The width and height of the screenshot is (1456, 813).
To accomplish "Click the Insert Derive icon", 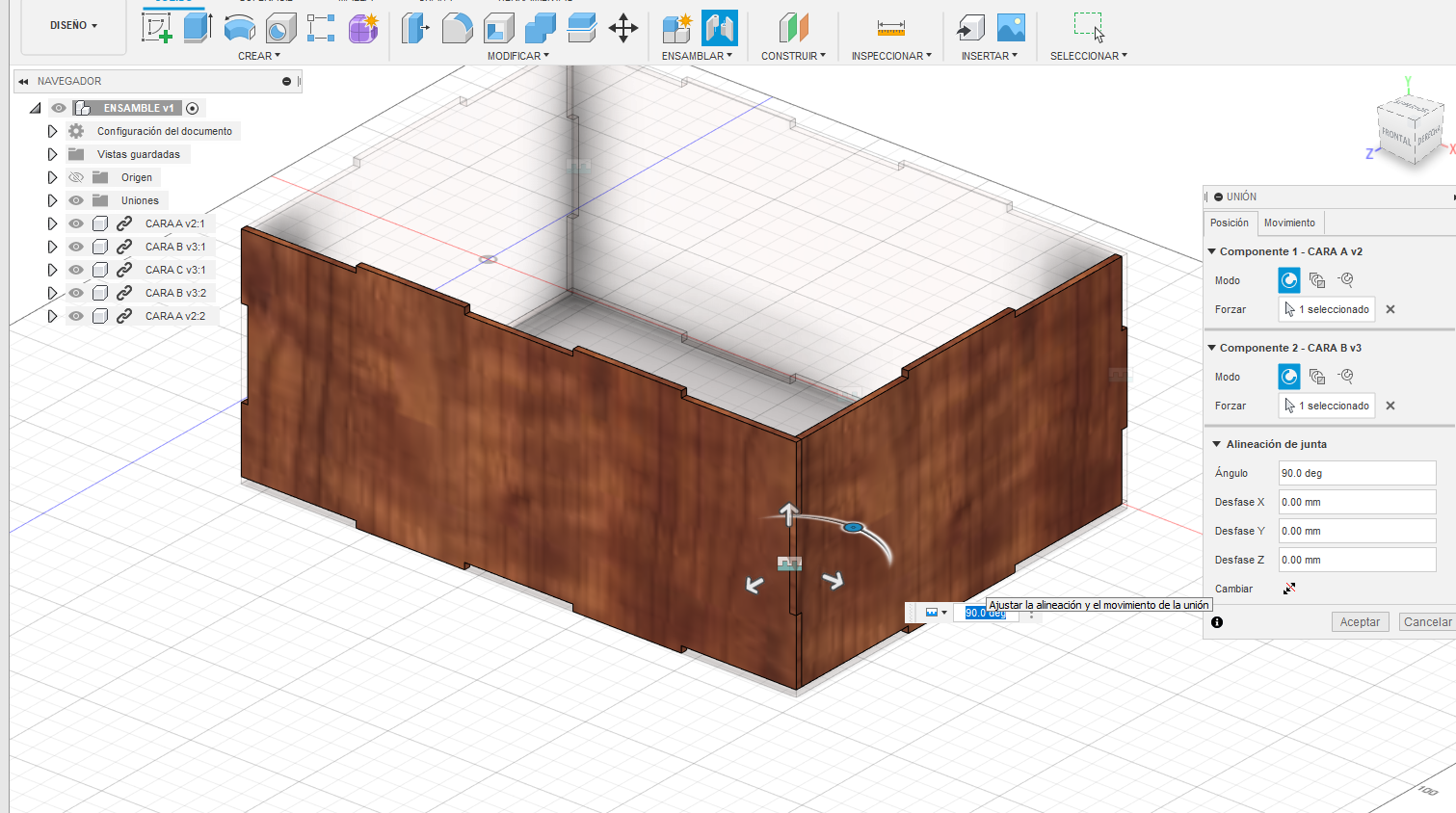I will (x=970, y=28).
